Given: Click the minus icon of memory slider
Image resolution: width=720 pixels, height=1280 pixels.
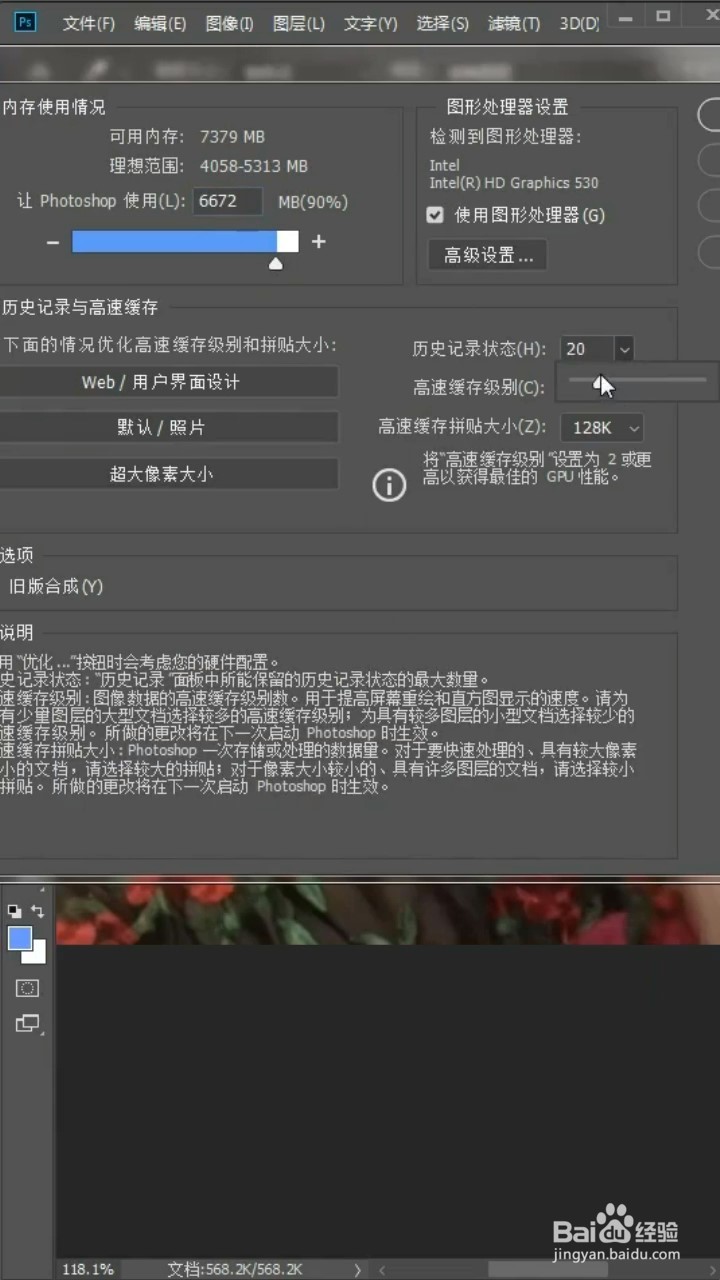Looking at the screenshot, I should tap(52, 242).
